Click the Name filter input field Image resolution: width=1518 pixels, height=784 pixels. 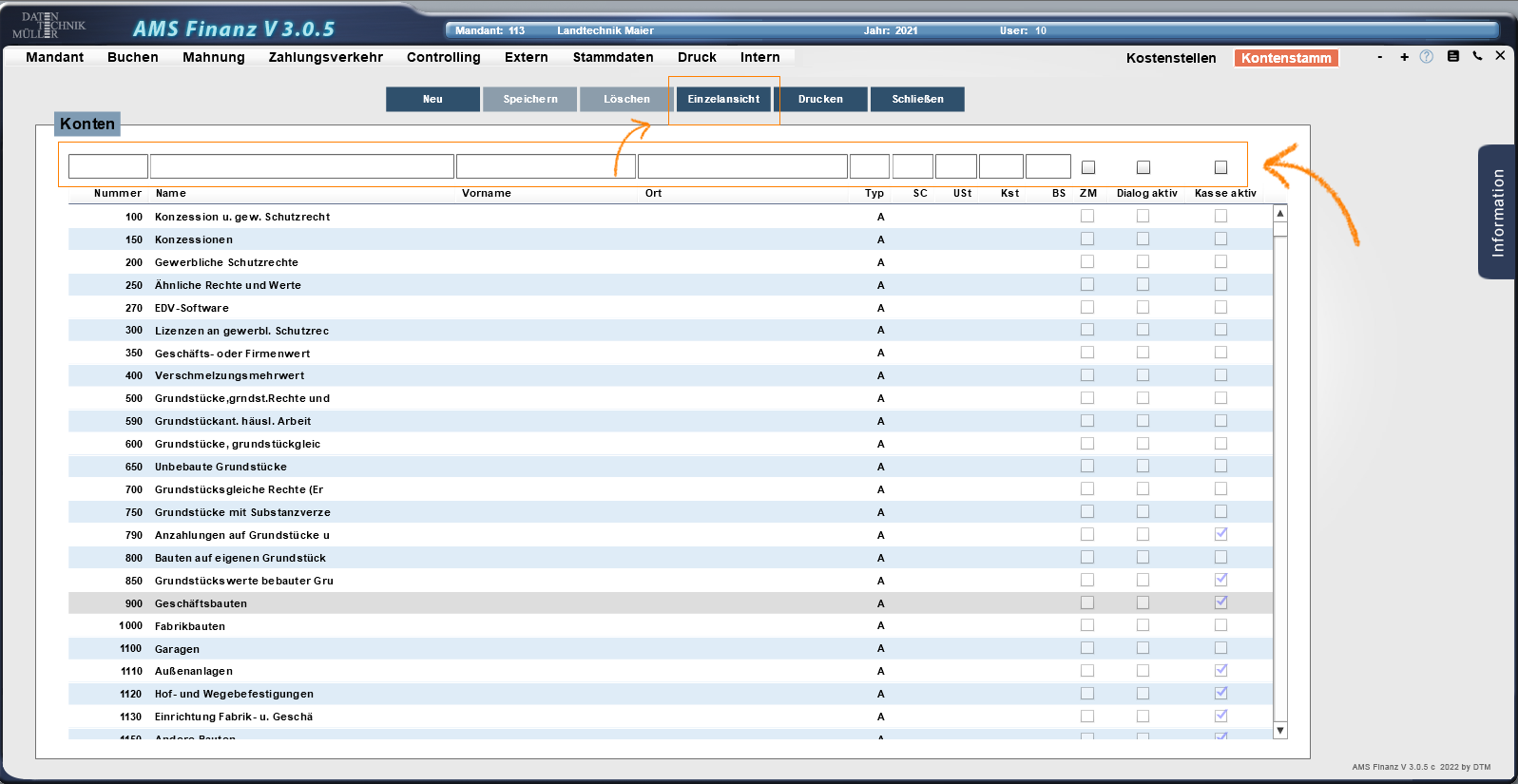click(x=301, y=166)
